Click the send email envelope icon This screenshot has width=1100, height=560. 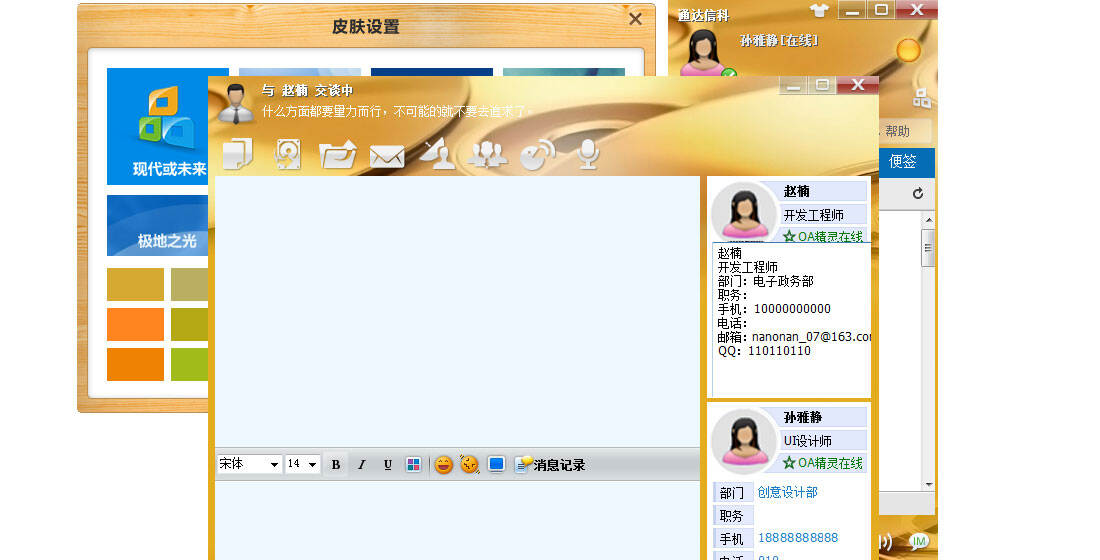[387, 156]
